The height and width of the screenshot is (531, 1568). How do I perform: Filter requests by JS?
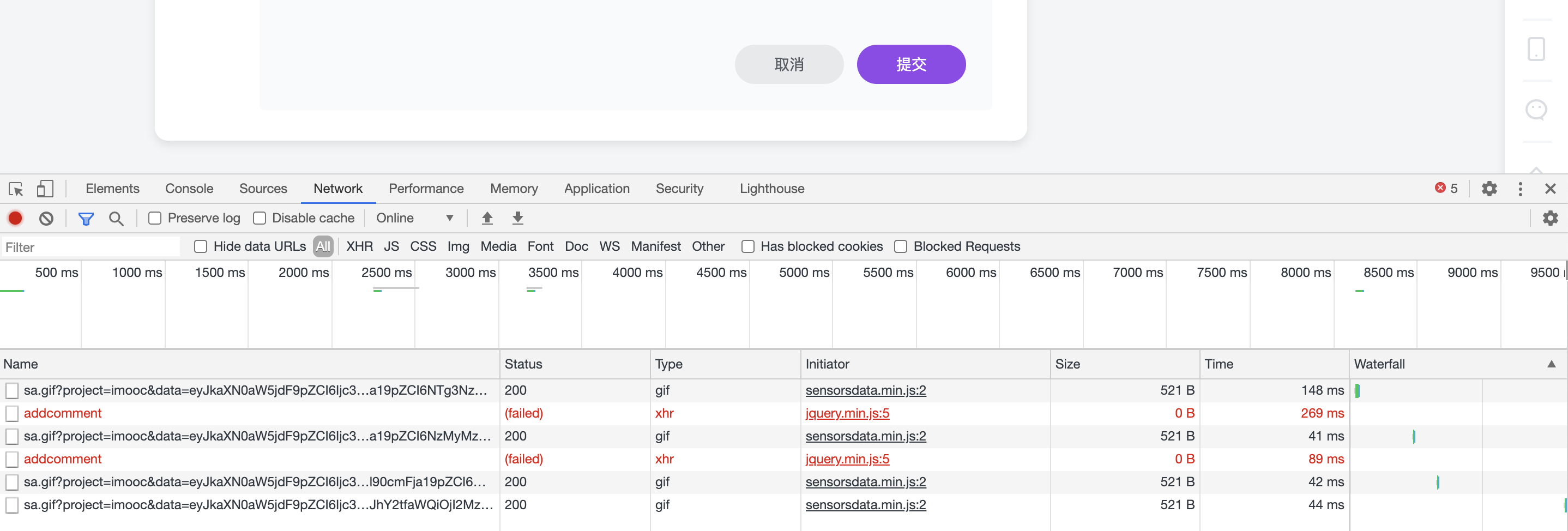[x=391, y=246]
